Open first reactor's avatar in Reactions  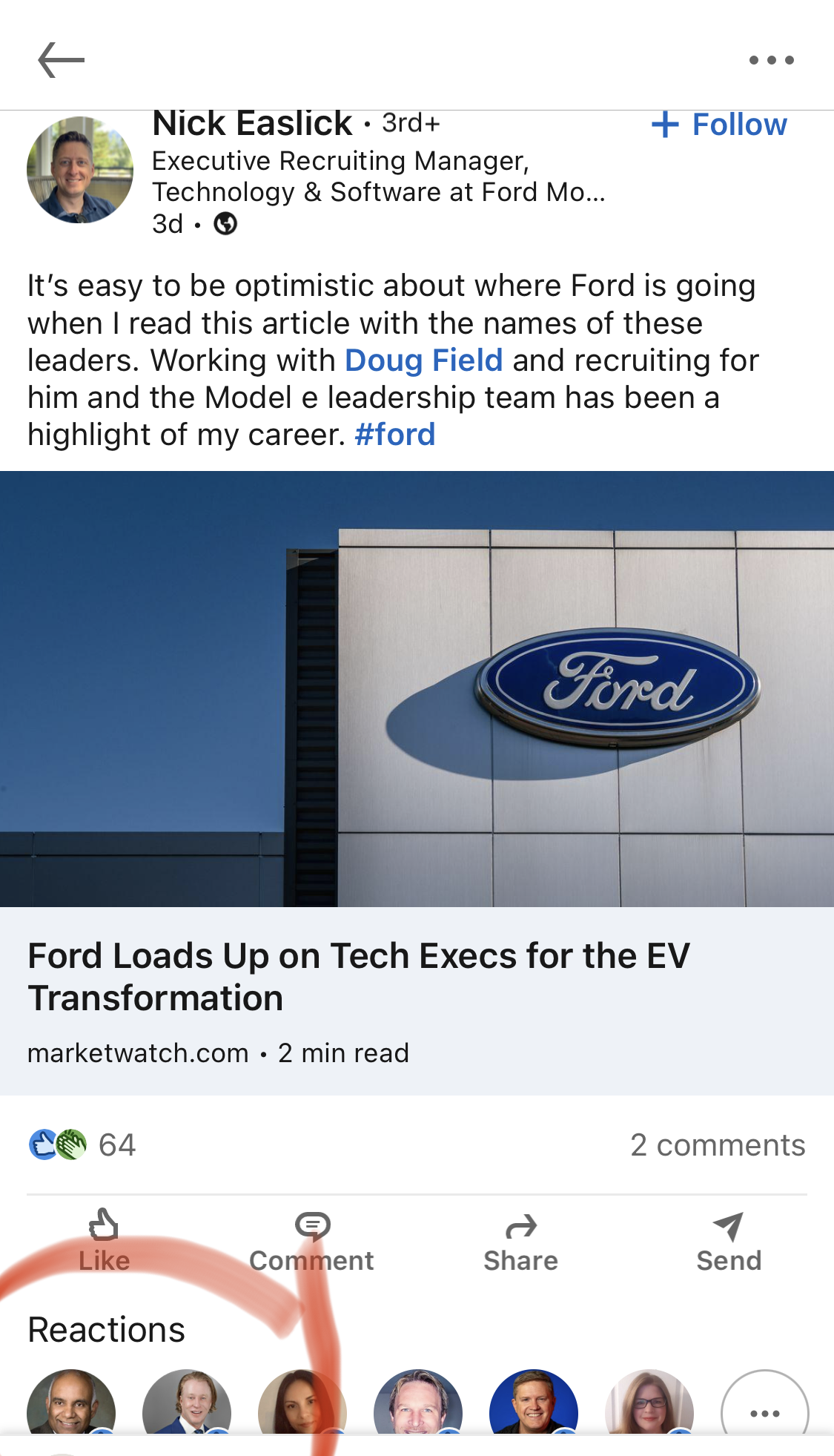(x=71, y=1404)
